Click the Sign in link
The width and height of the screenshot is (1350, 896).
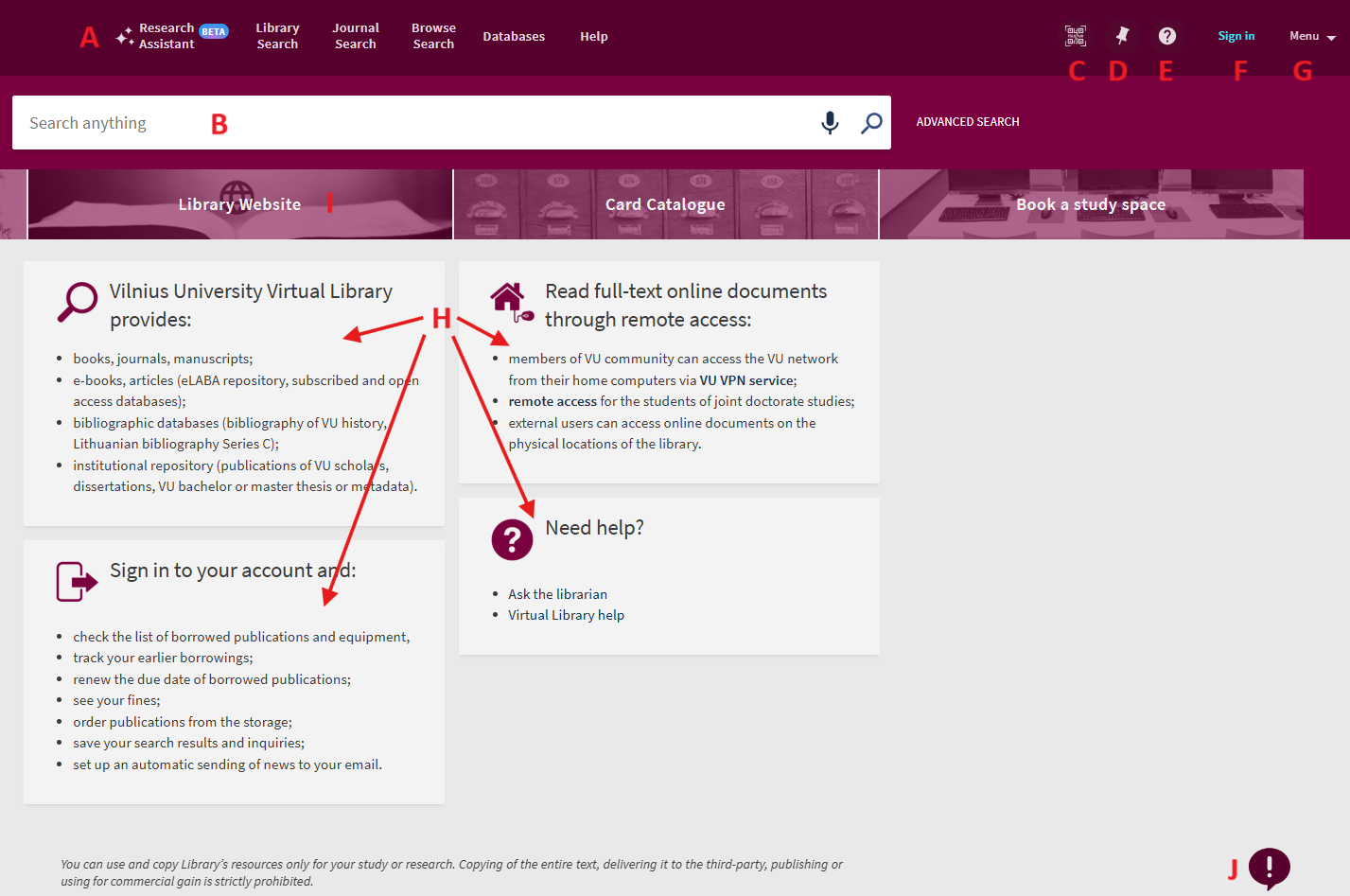pyautogui.click(x=1236, y=36)
